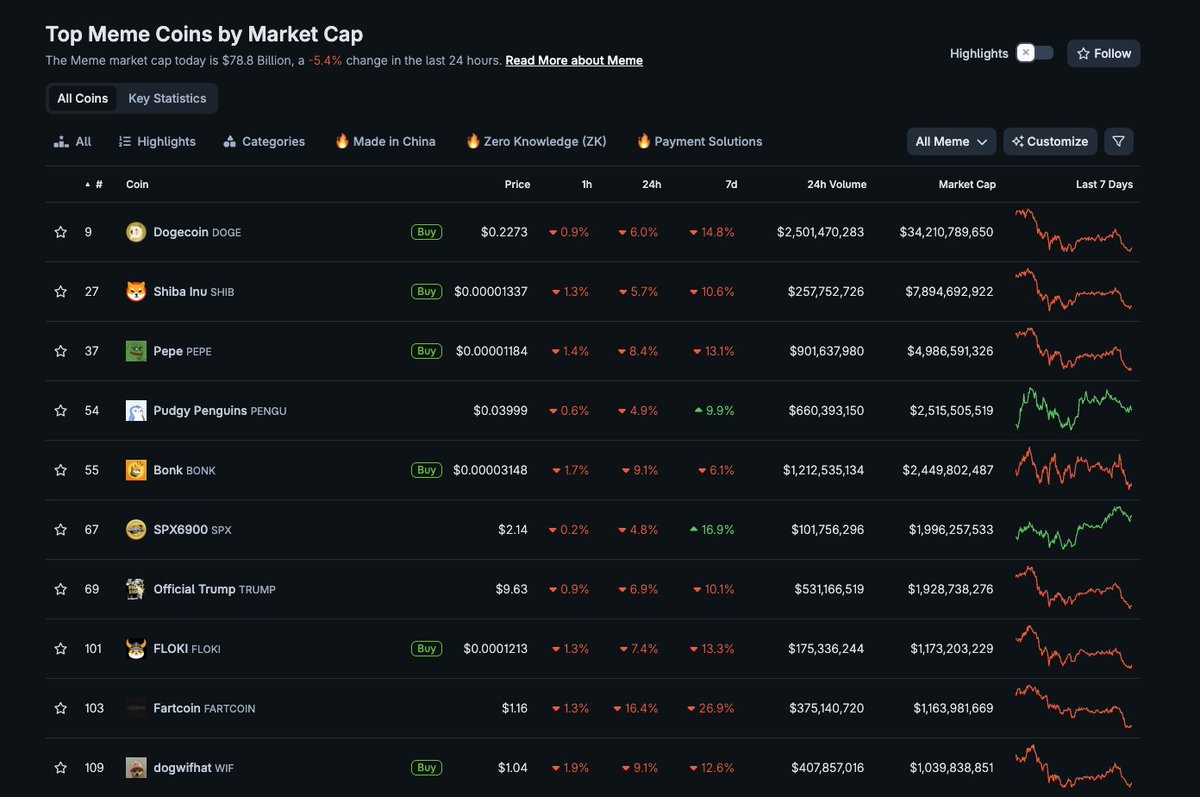Viewport: 1200px width, 797px height.
Task: Star Dogecoin as a favorite
Action: [x=61, y=232]
